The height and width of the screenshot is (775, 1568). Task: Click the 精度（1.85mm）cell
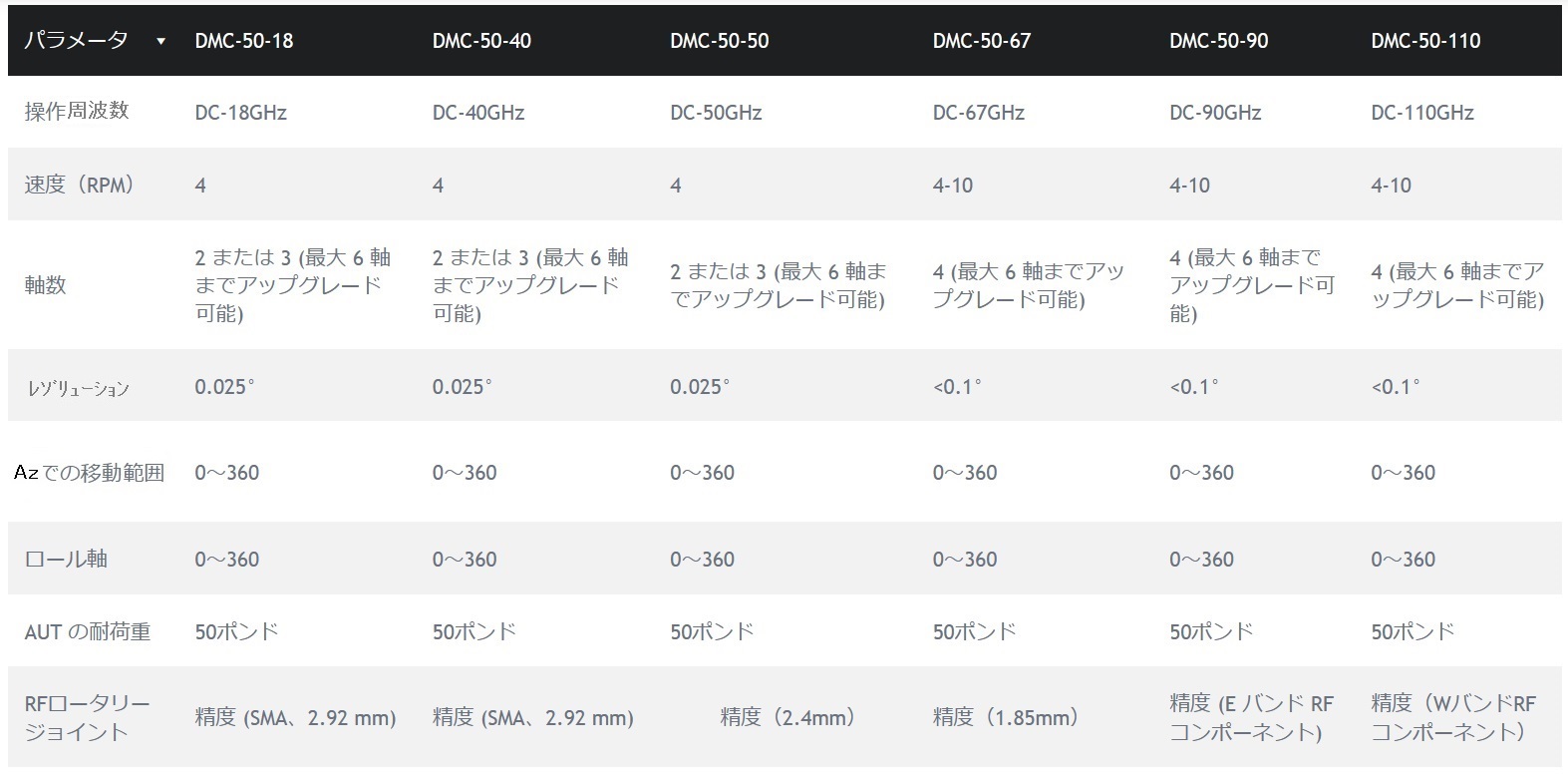(1006, 717)
